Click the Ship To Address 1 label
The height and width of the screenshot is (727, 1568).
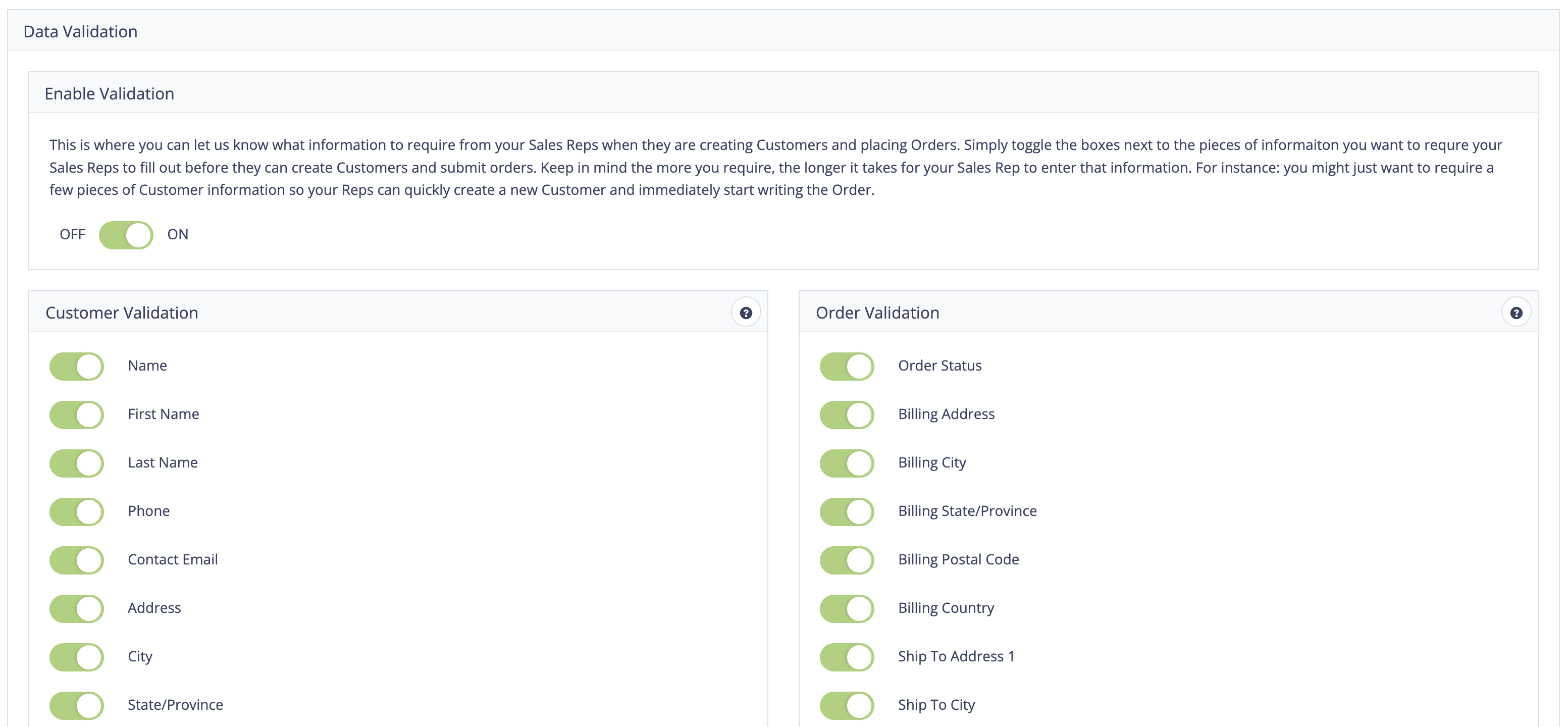pos(956,656)
